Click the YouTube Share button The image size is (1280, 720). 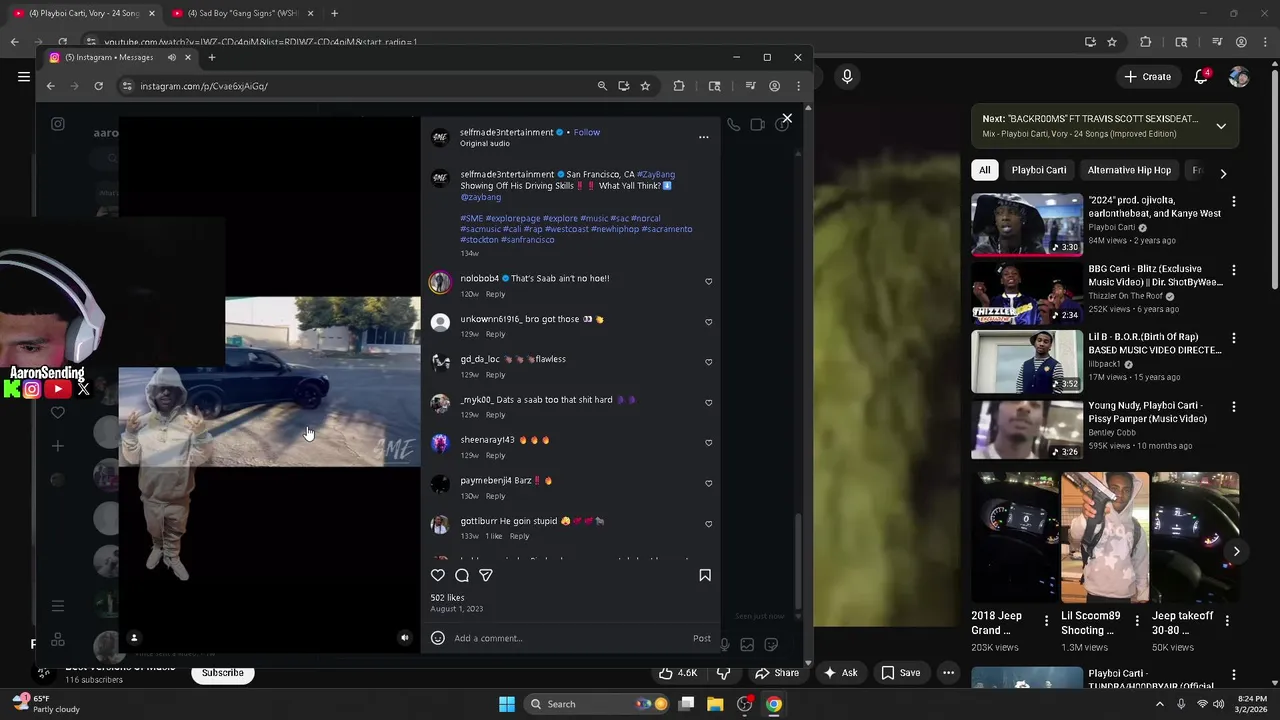[777, 673]
